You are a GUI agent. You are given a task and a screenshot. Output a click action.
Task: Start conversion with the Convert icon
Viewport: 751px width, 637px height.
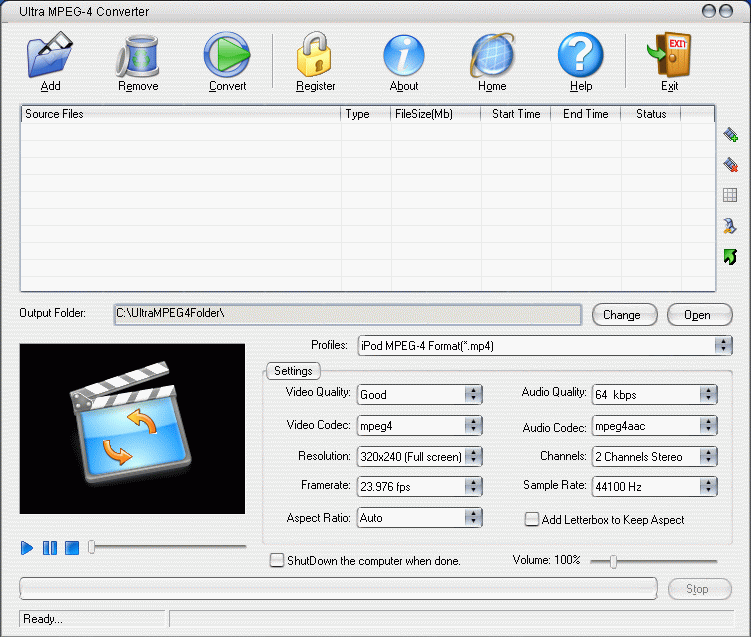click(227, 56)
